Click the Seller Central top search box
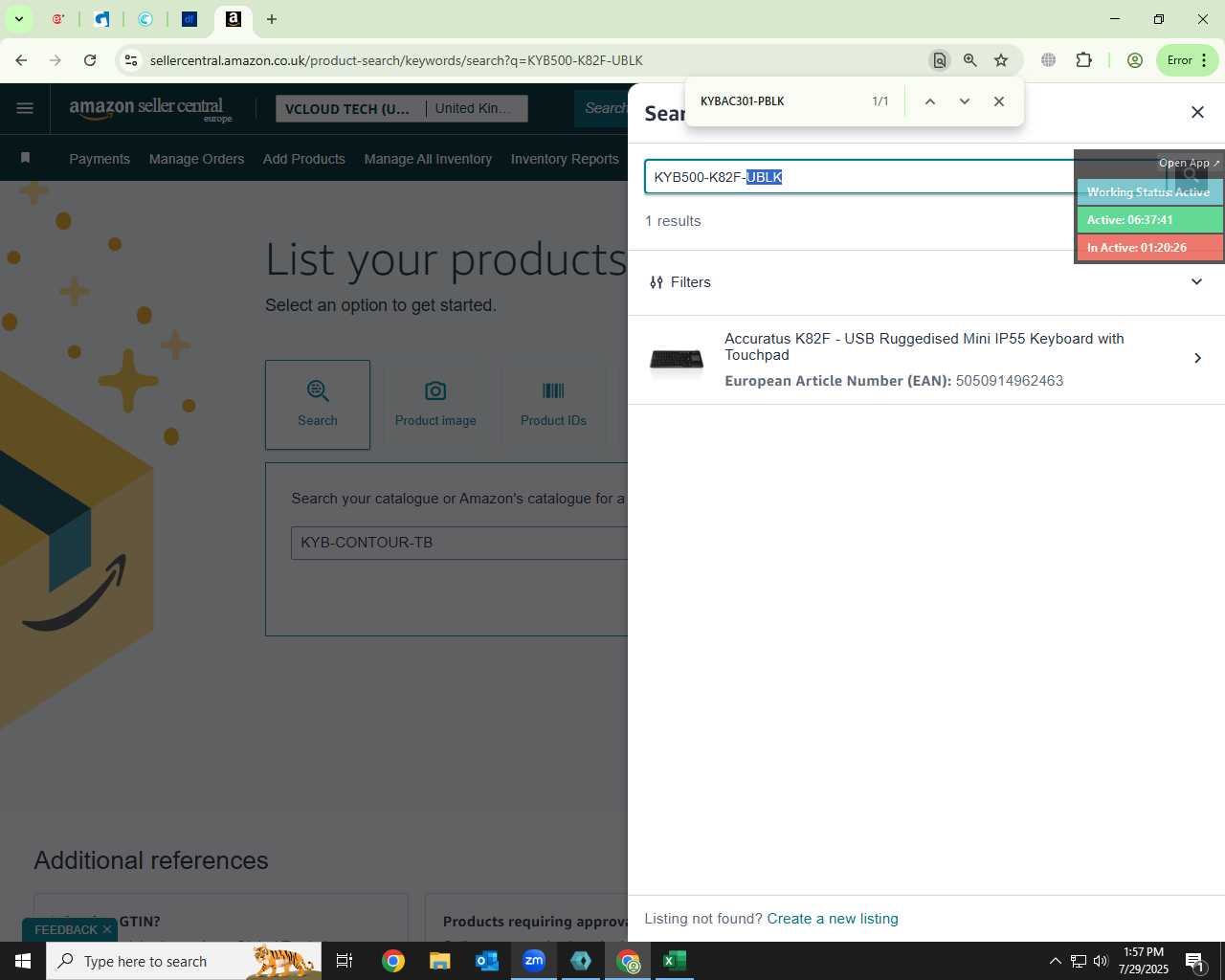 pyautogui.click(x=601, y=108)
